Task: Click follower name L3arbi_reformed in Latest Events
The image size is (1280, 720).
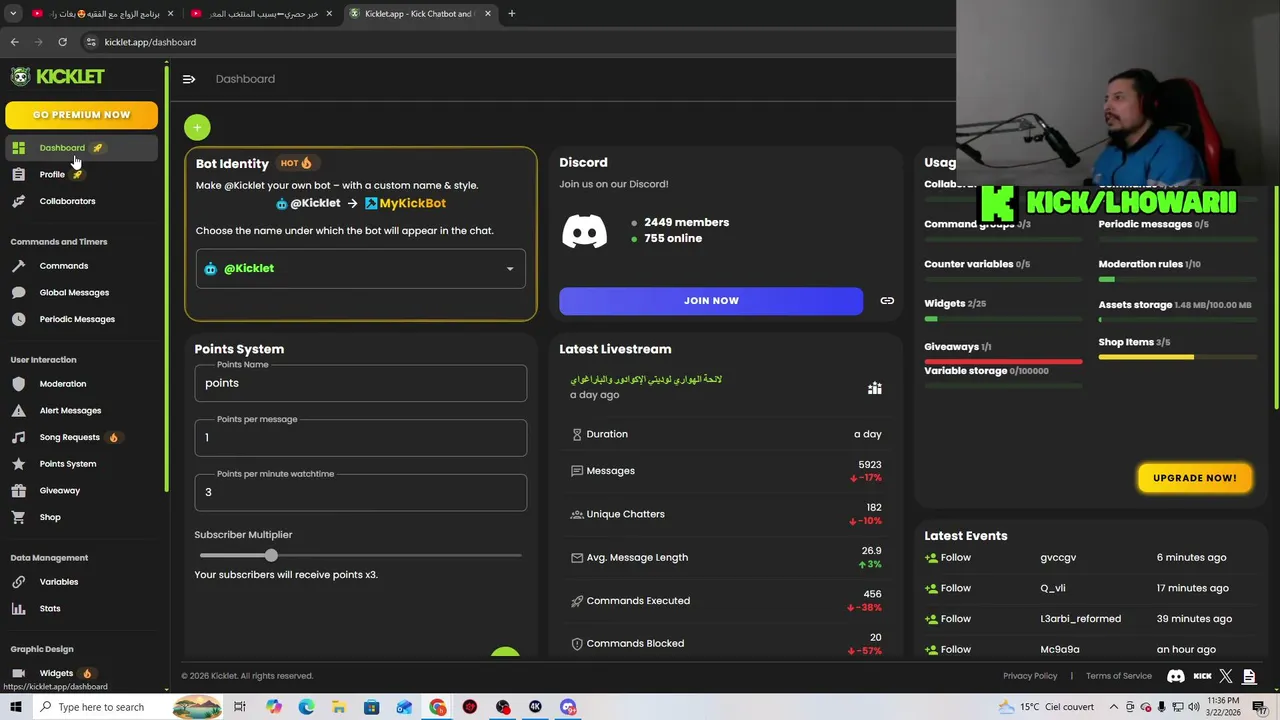Action: pyautogui.click(x=1080, y=619)
